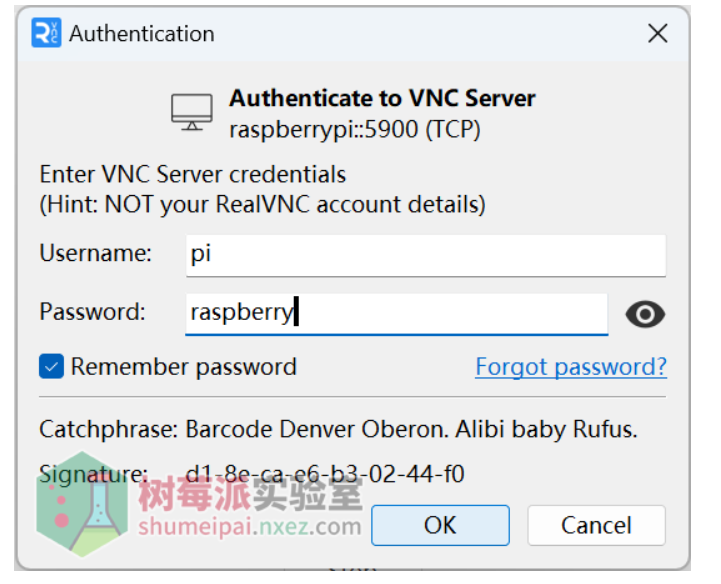Screen dimensions: 721x584
Task: Click the RealVNC account hint text
Action: pos(262,204)
